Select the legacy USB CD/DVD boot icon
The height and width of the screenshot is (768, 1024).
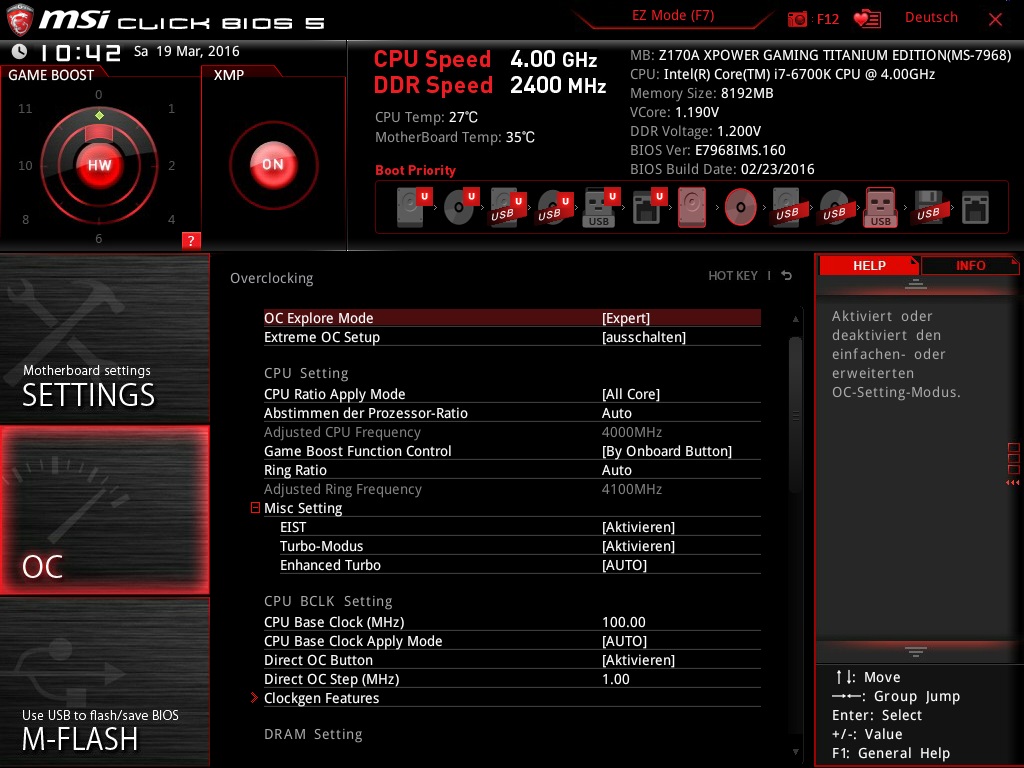pos(835,208)
